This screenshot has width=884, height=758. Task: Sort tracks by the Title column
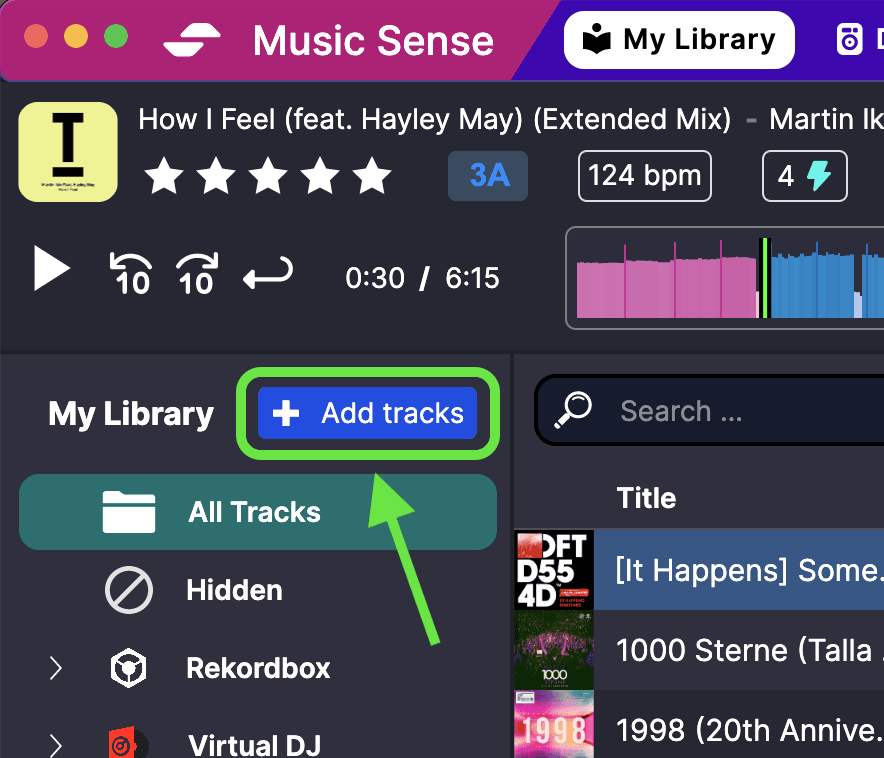tap(646, 498)
